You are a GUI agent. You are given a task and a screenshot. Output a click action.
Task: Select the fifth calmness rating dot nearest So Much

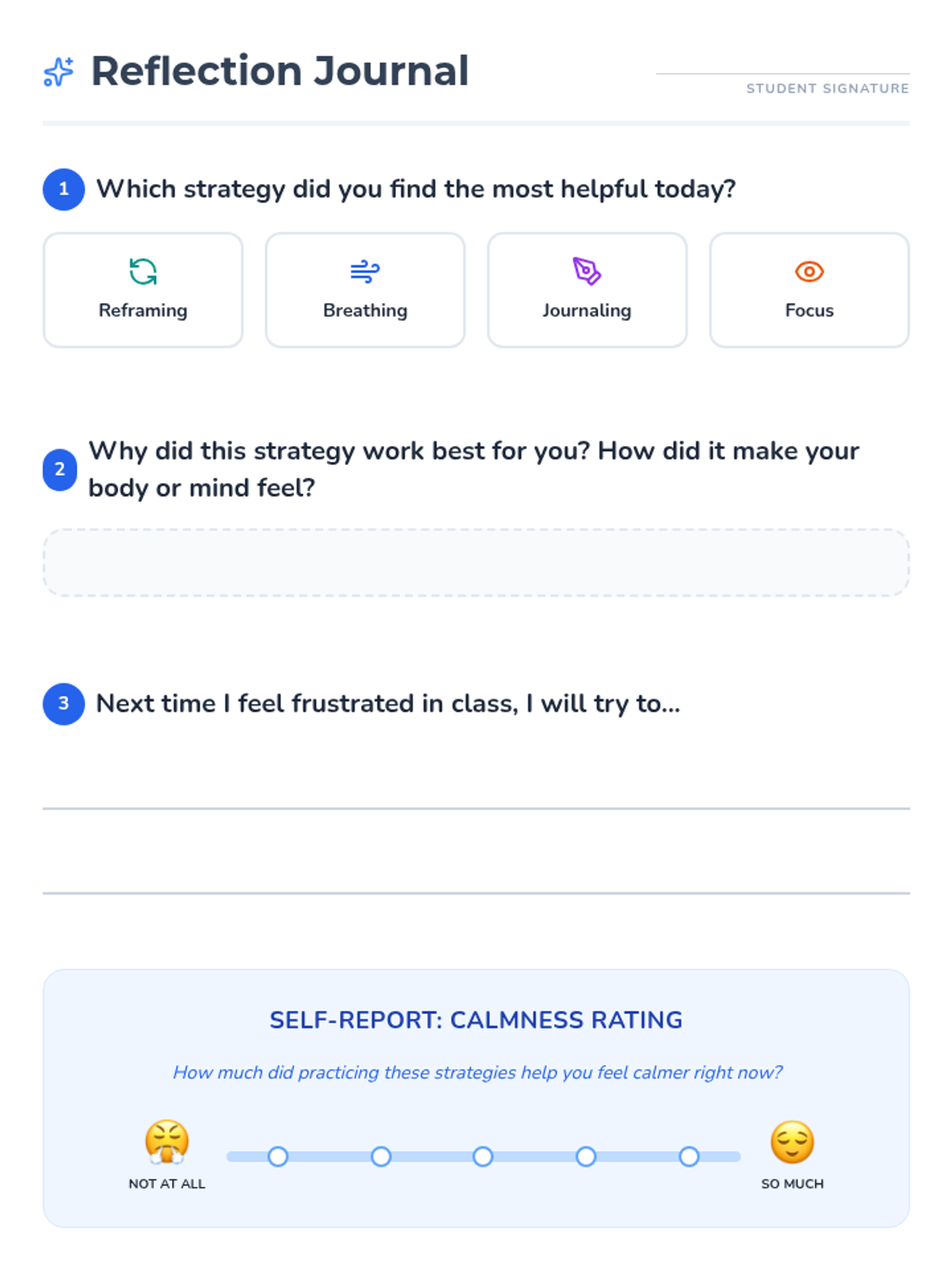689,1156
